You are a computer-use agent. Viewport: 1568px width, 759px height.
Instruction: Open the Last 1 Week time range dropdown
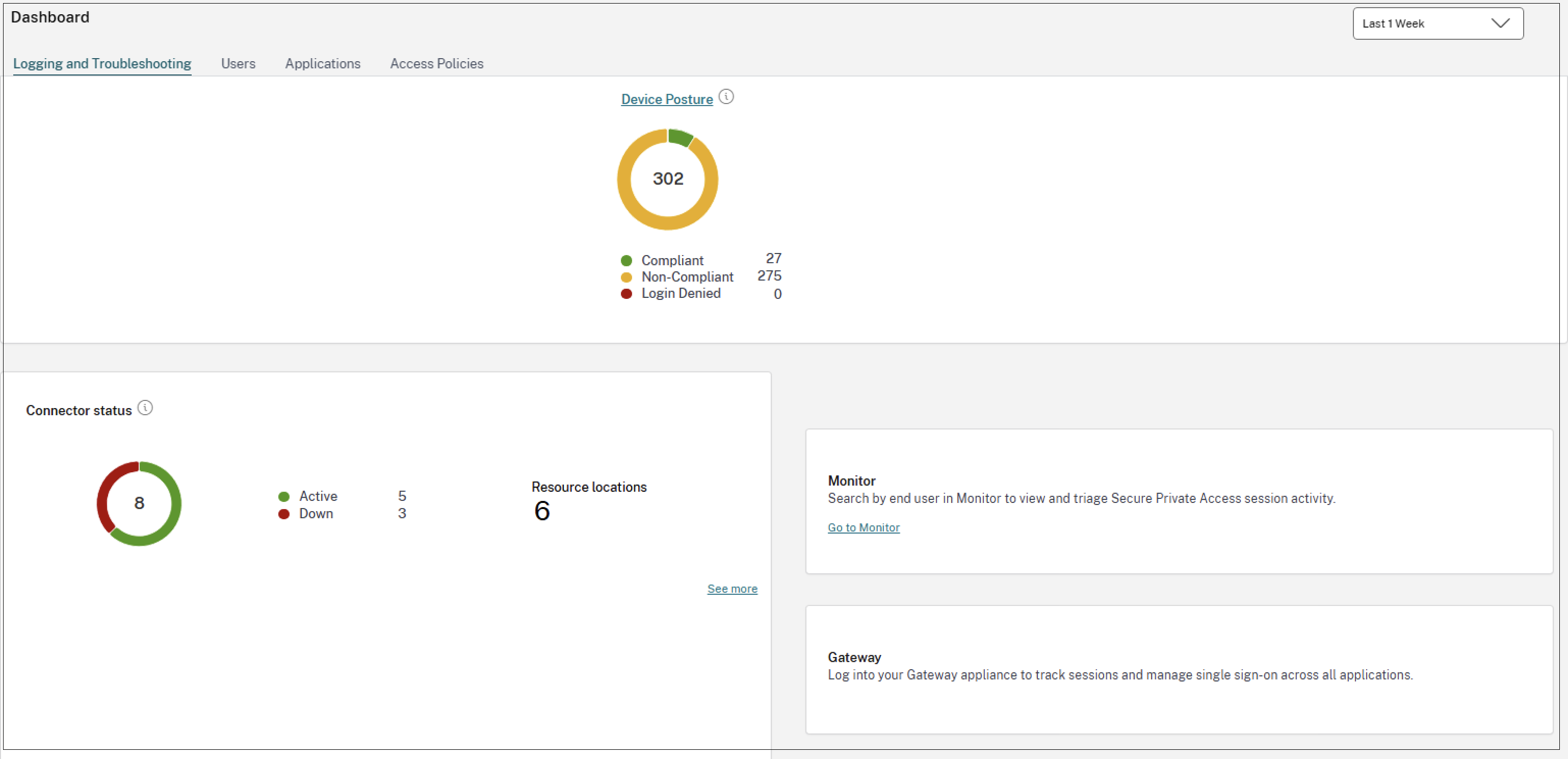[1437, 23]
